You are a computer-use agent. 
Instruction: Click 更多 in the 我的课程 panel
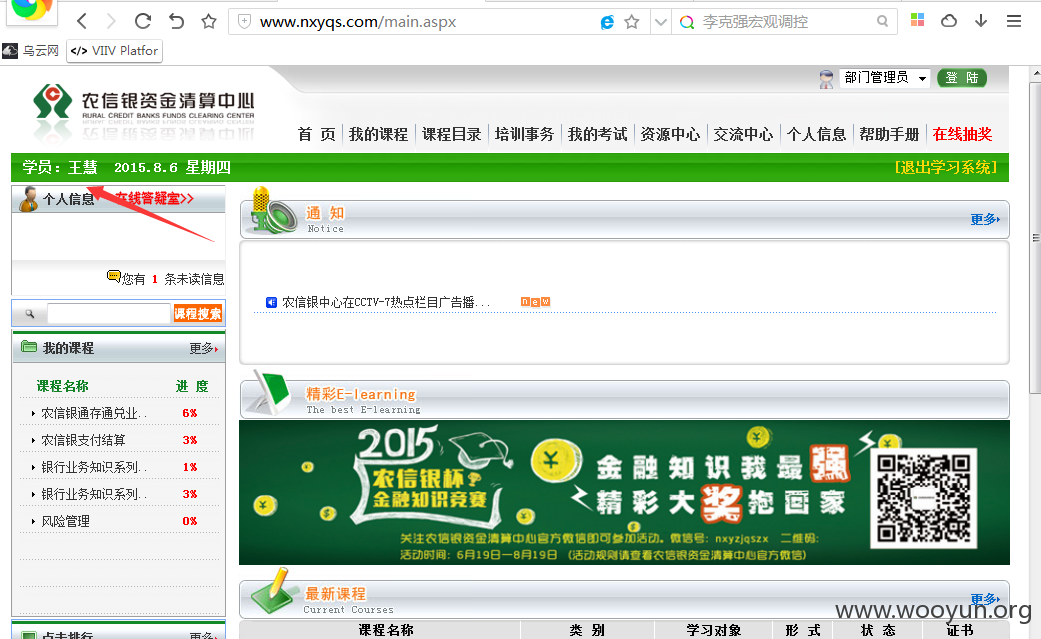pos(203,348)
